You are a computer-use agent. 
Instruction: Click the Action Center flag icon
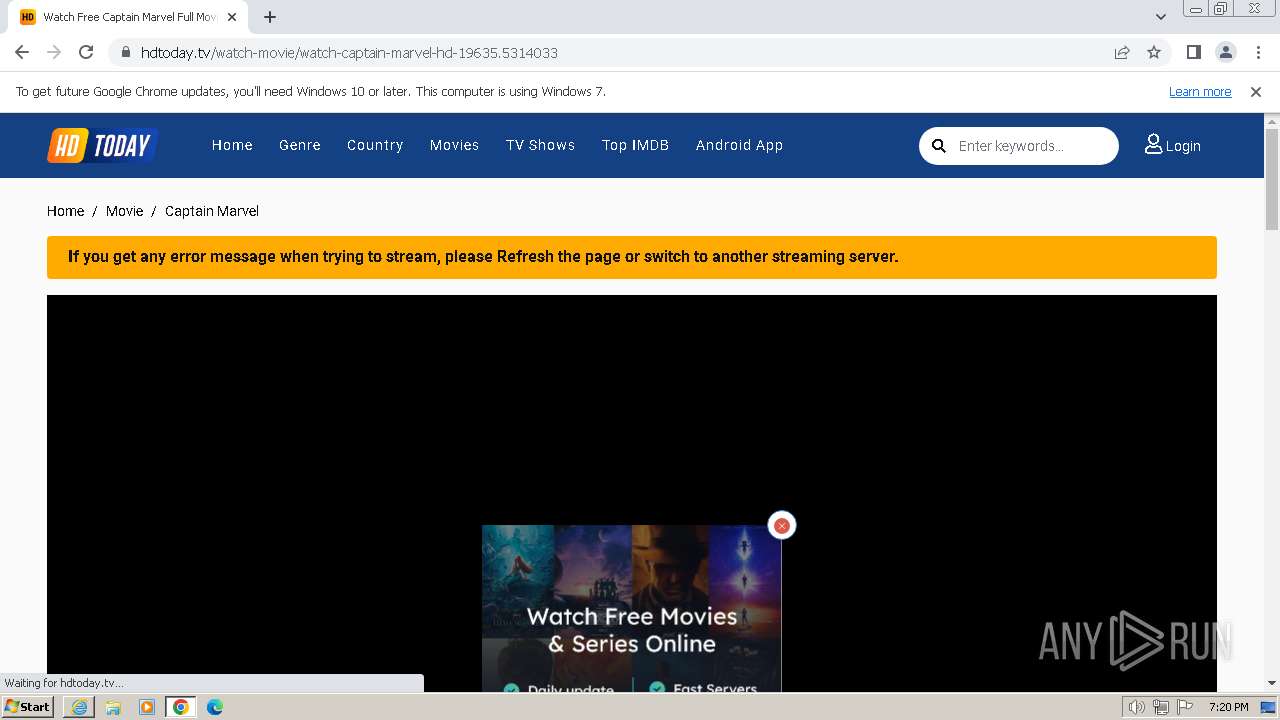tap(1185, 707)
